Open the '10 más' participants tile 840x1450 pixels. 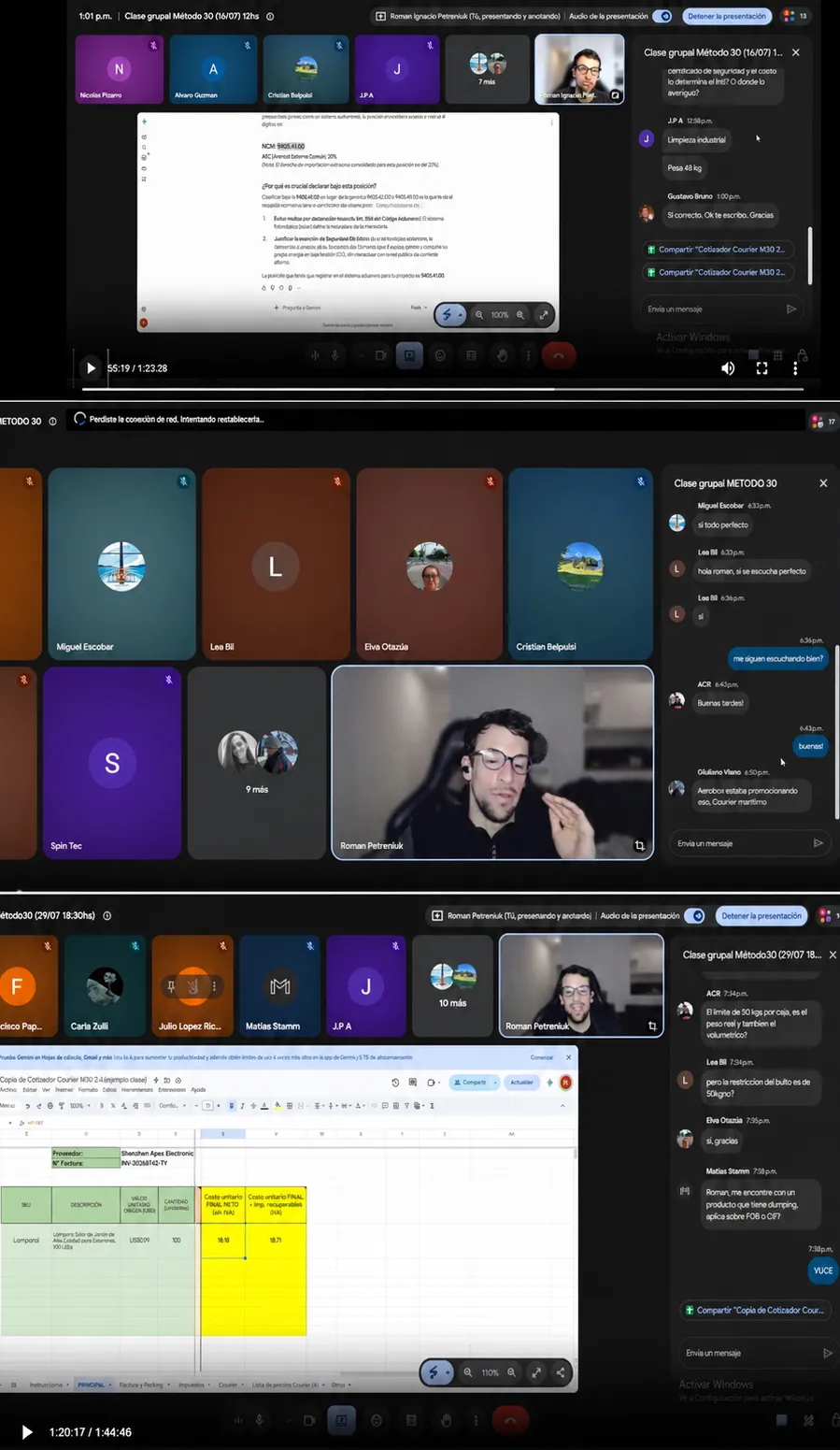tap(452, 985)
